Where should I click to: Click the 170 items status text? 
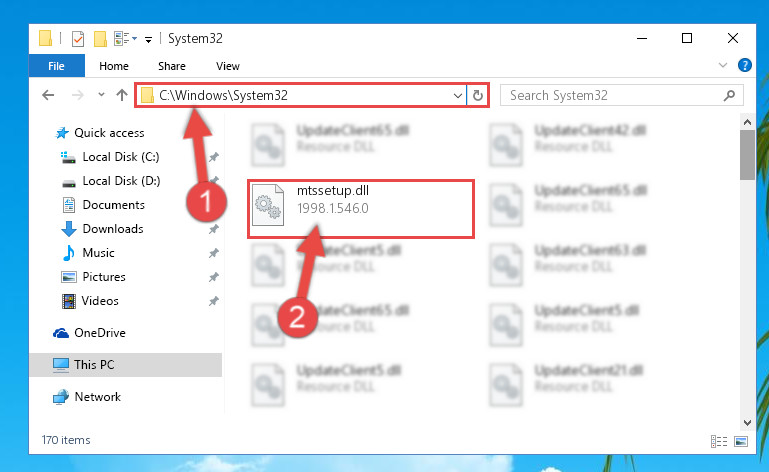[66, 440]
